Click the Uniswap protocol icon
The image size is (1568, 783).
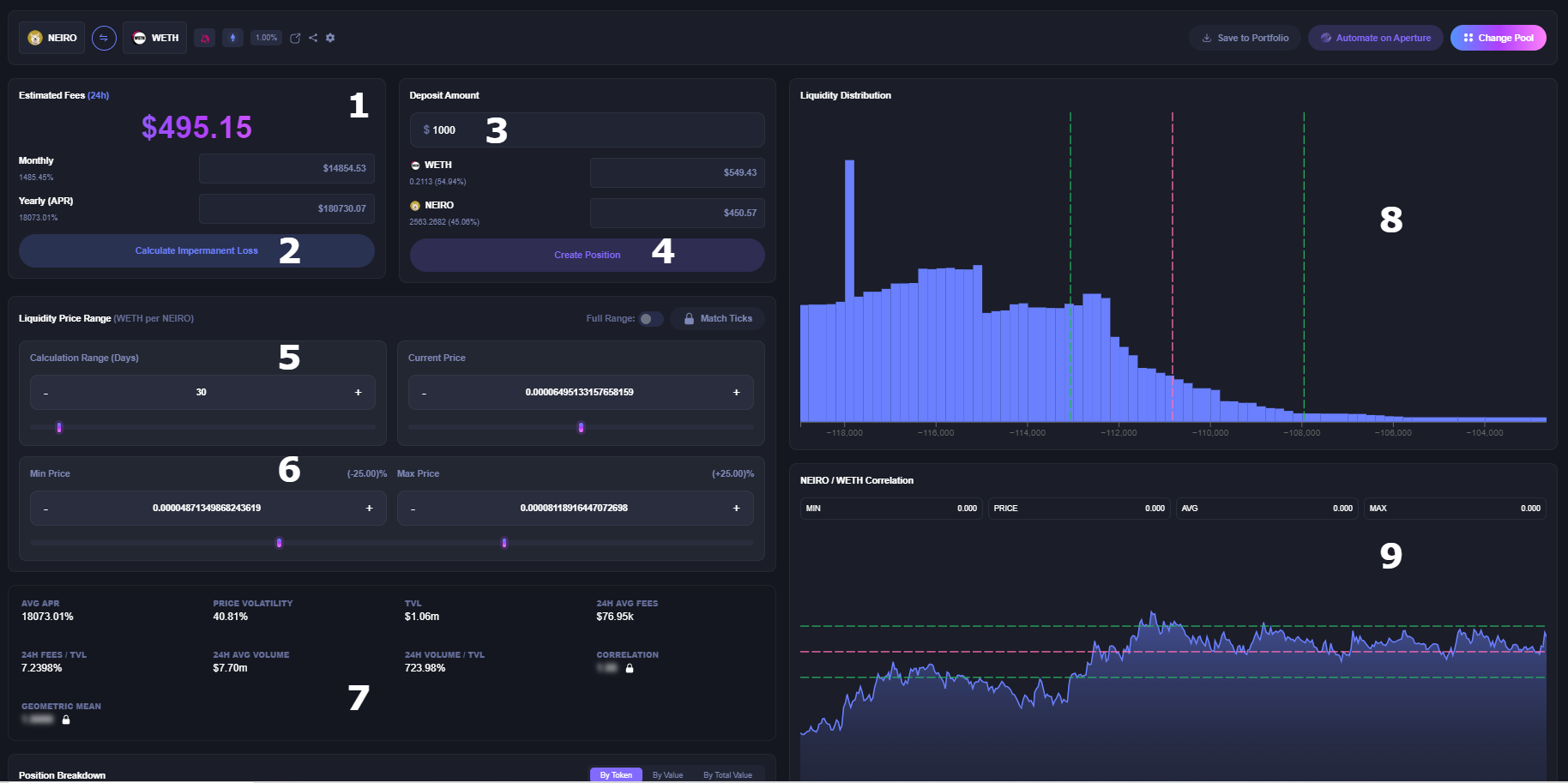point(205,38)
